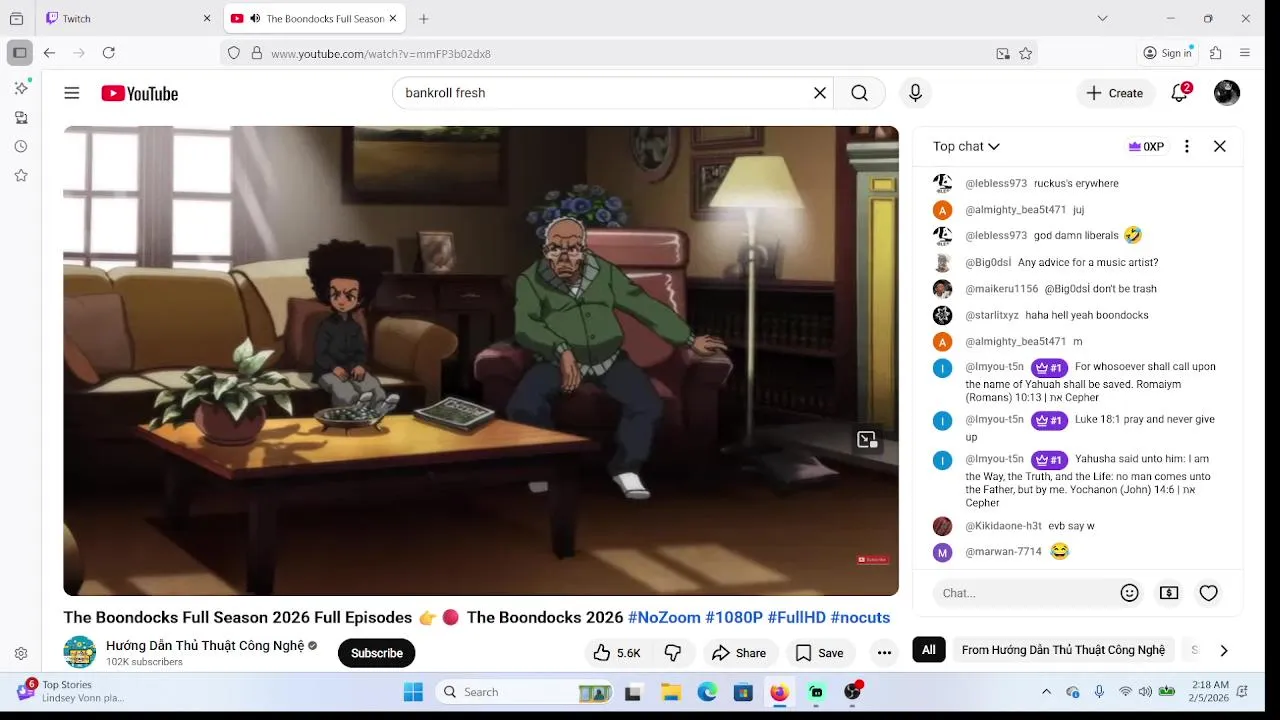The width and height of the screenshot is (1280, 720).
Task: Close the Boondocks YouTube tab
Action: coord(393,18)
